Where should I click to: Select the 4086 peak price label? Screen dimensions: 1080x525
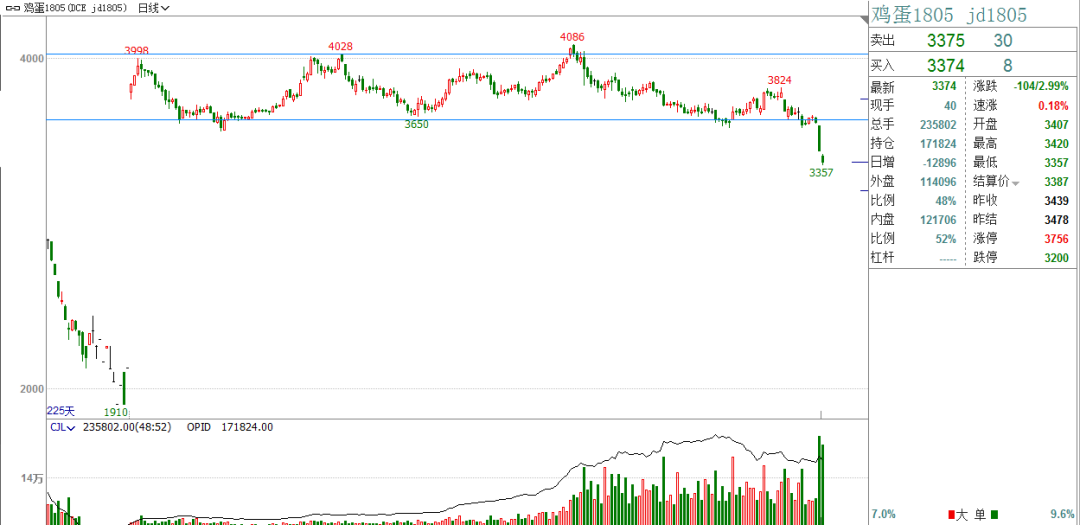pyautogui.click(x=572, y=37)
